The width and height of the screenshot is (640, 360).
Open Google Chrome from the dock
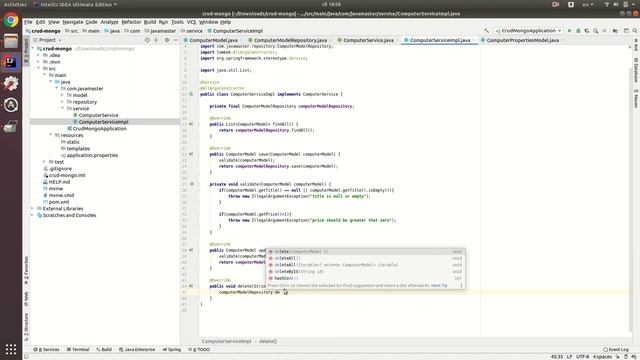pyautogui.click(x=11, y=20)
